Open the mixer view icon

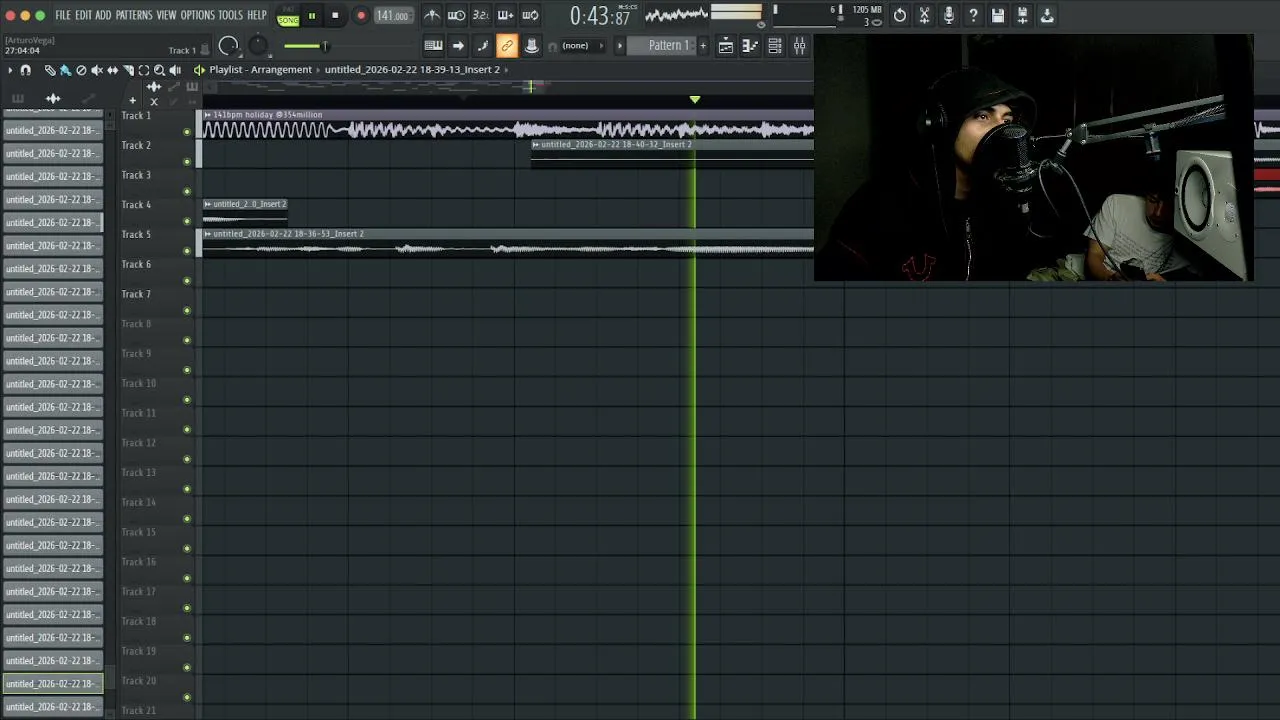pos(799,45)
